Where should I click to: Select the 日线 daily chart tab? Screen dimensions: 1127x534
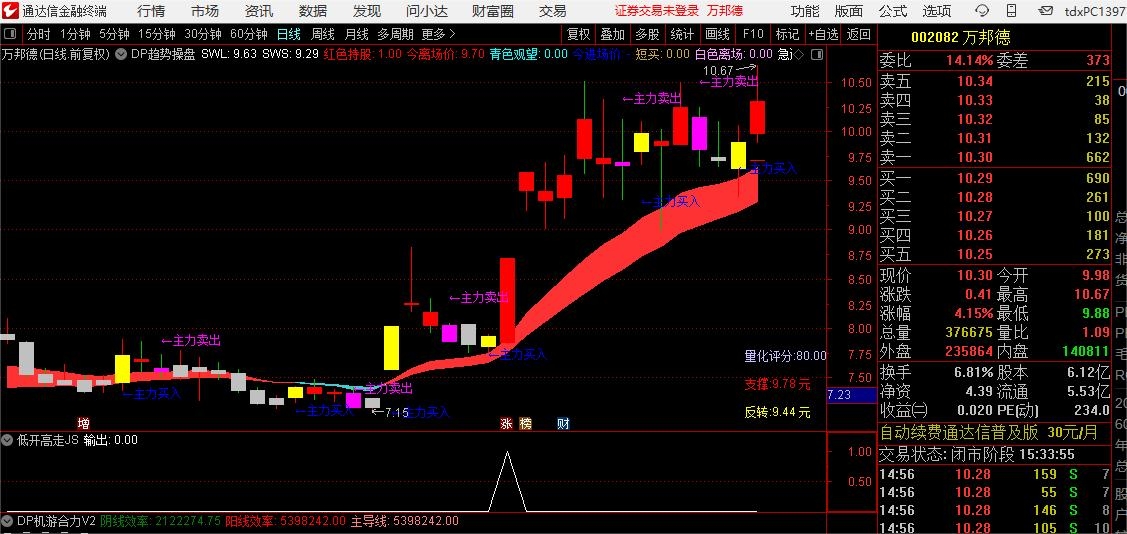point(289,34)
